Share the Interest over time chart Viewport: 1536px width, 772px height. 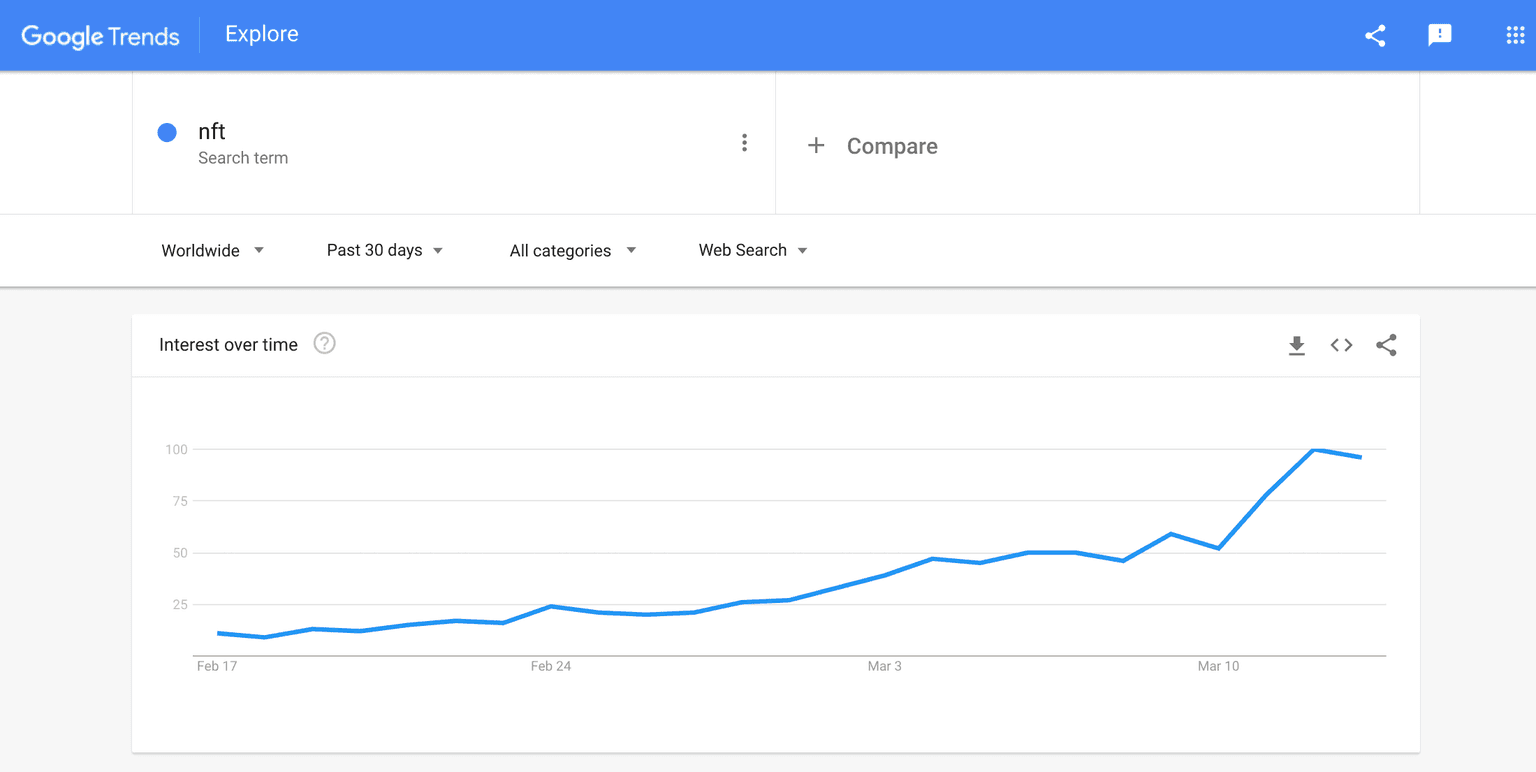coord(1386,346)
